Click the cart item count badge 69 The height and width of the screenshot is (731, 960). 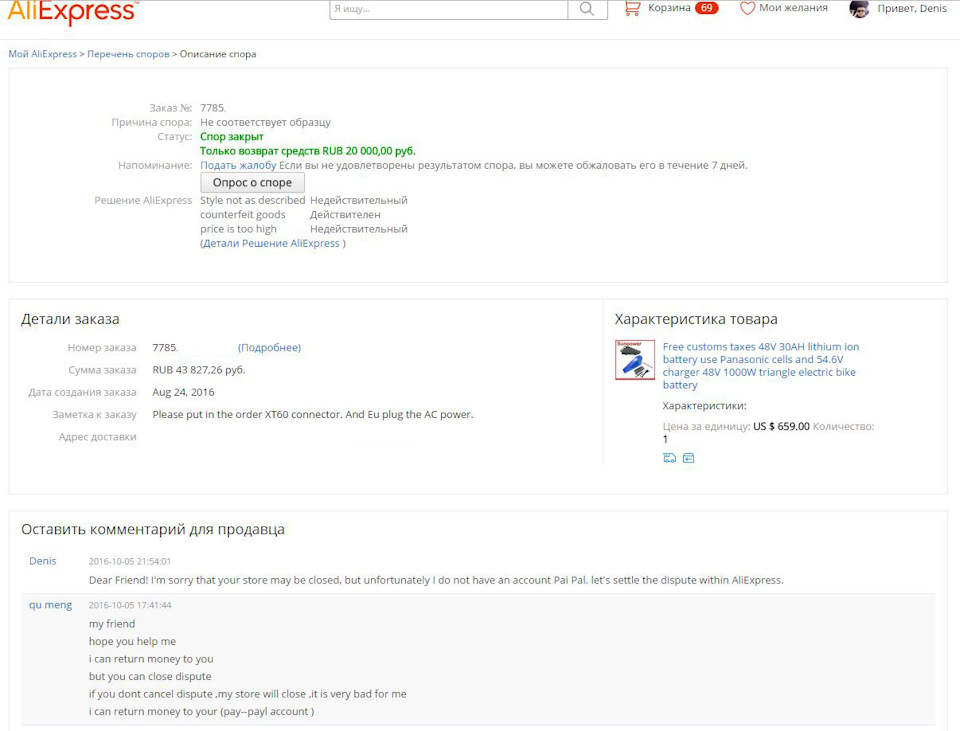coord(707,8)
